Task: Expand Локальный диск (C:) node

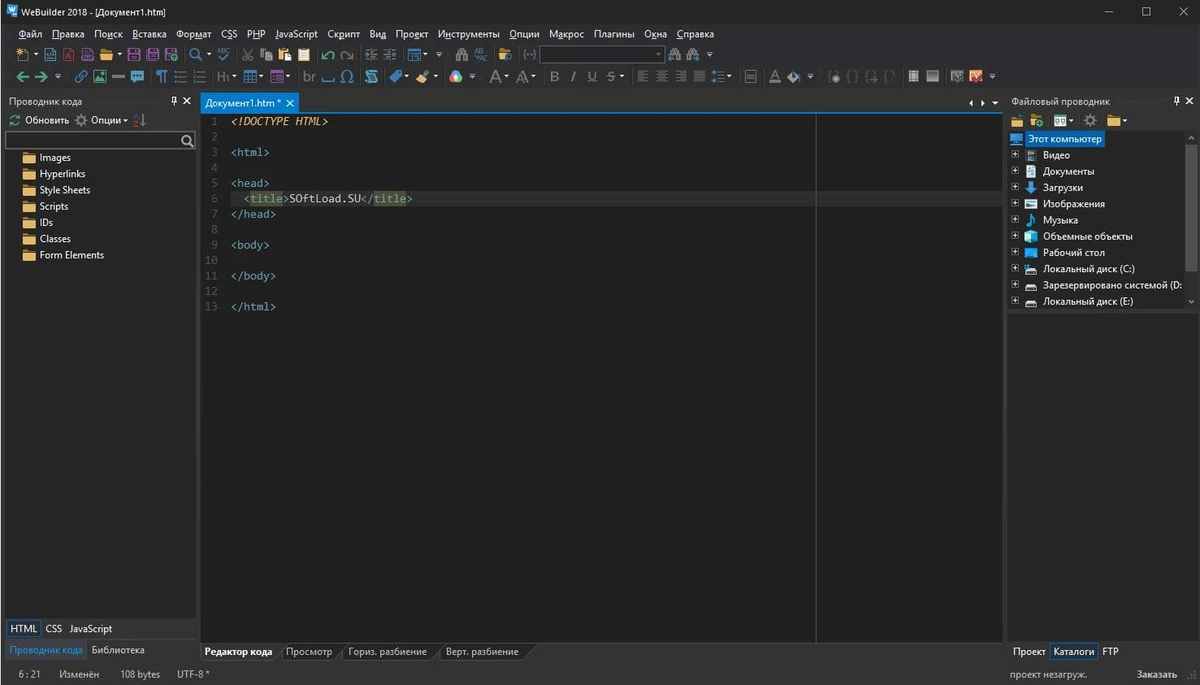Action: tap(1015, 269)
